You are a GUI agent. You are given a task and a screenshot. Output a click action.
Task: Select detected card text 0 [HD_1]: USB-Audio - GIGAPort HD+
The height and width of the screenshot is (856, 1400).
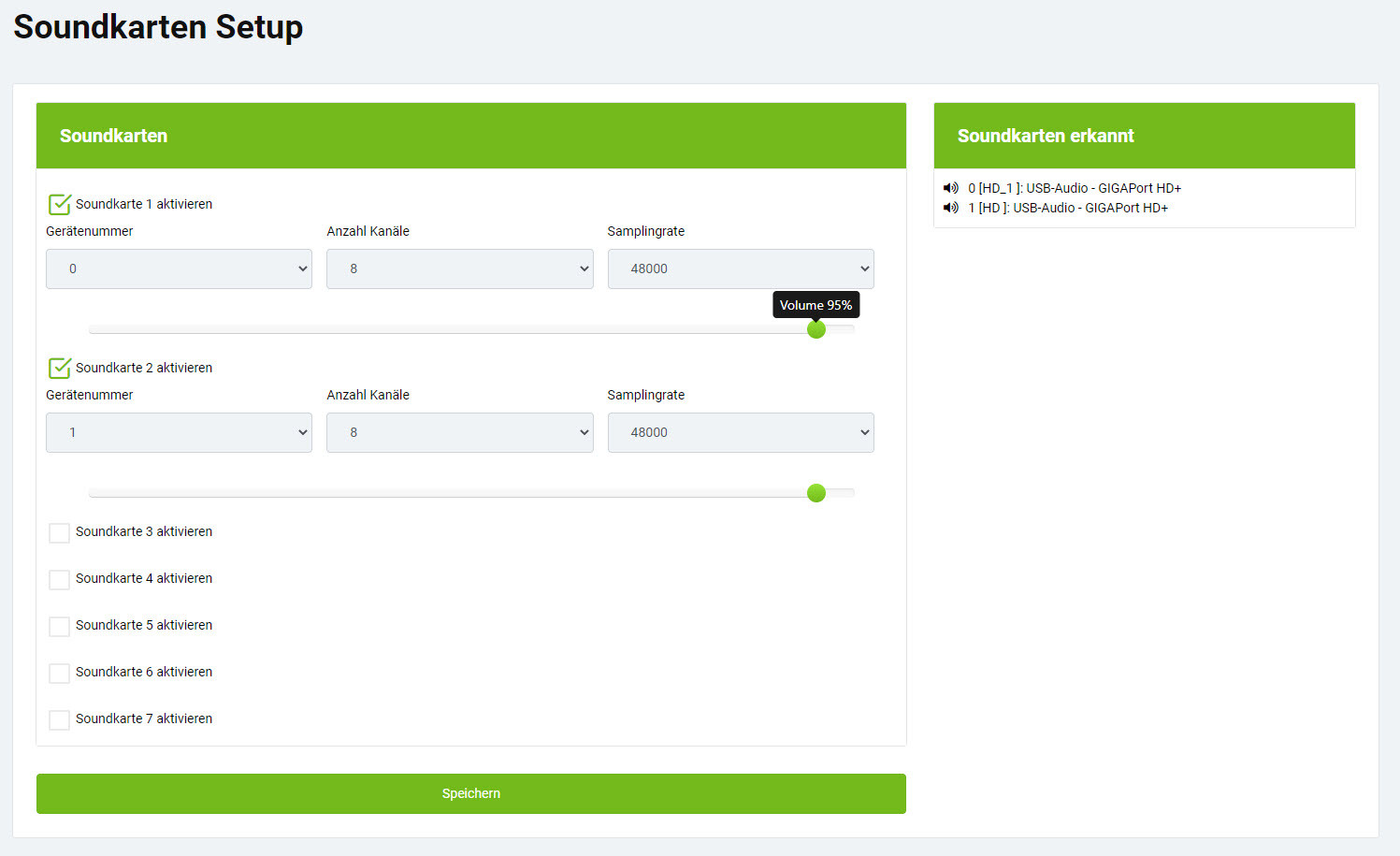pyautogui.click(x=1075, y=188)
